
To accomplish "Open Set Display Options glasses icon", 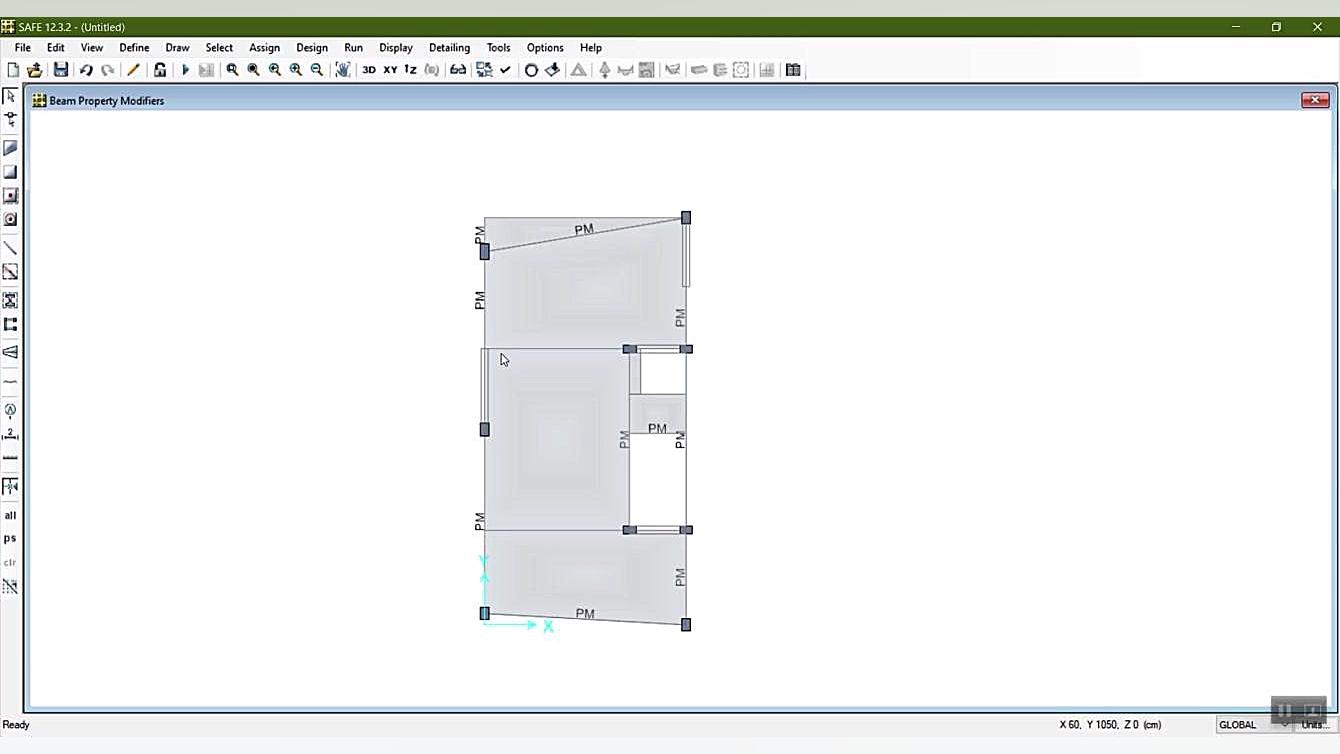I will click(x=458, y=70).
